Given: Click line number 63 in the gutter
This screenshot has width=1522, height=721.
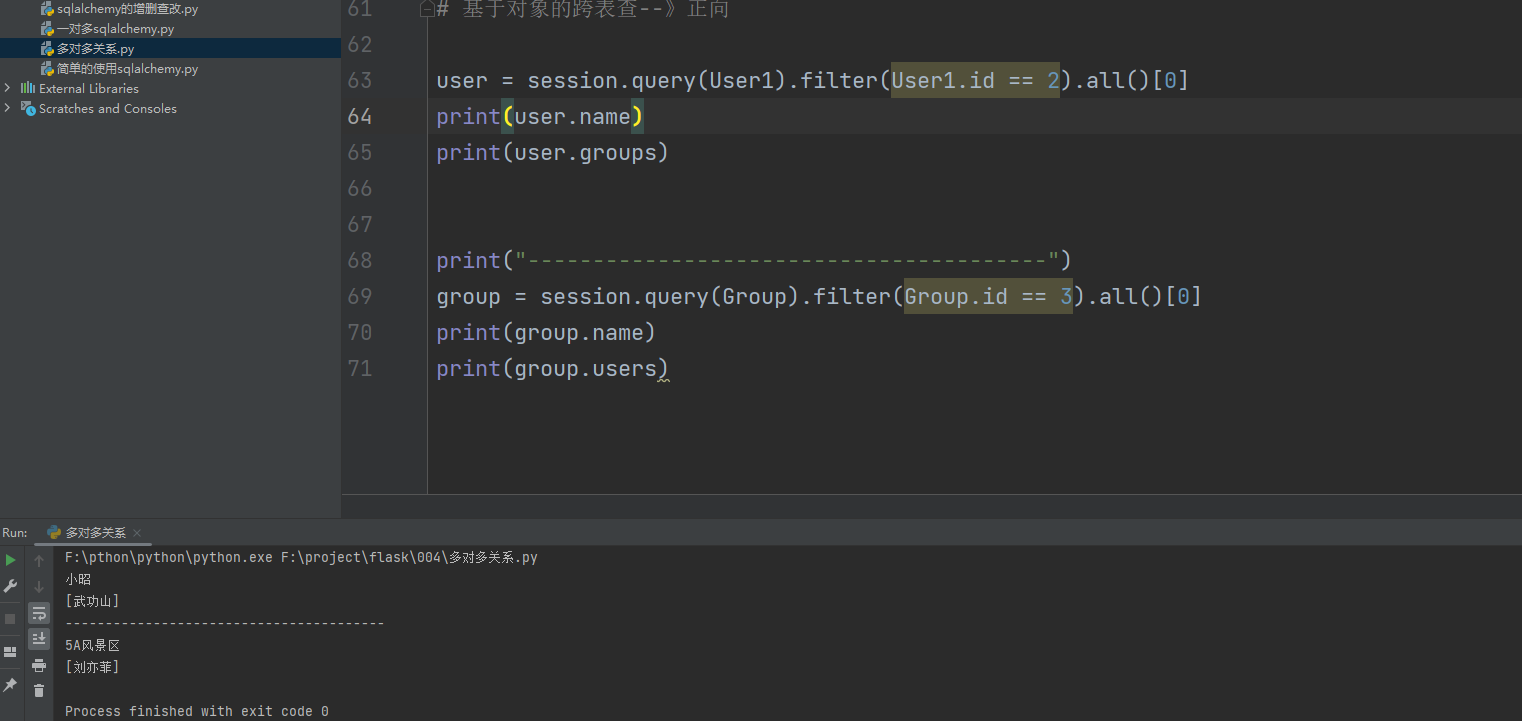Looking at the screenshot, I should (x=360, y=80).
